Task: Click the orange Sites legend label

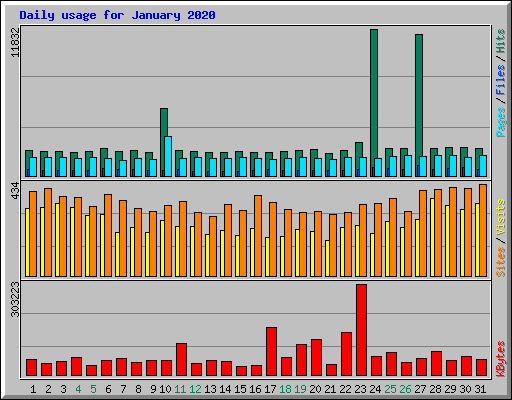Action: [x=501, y=262]
